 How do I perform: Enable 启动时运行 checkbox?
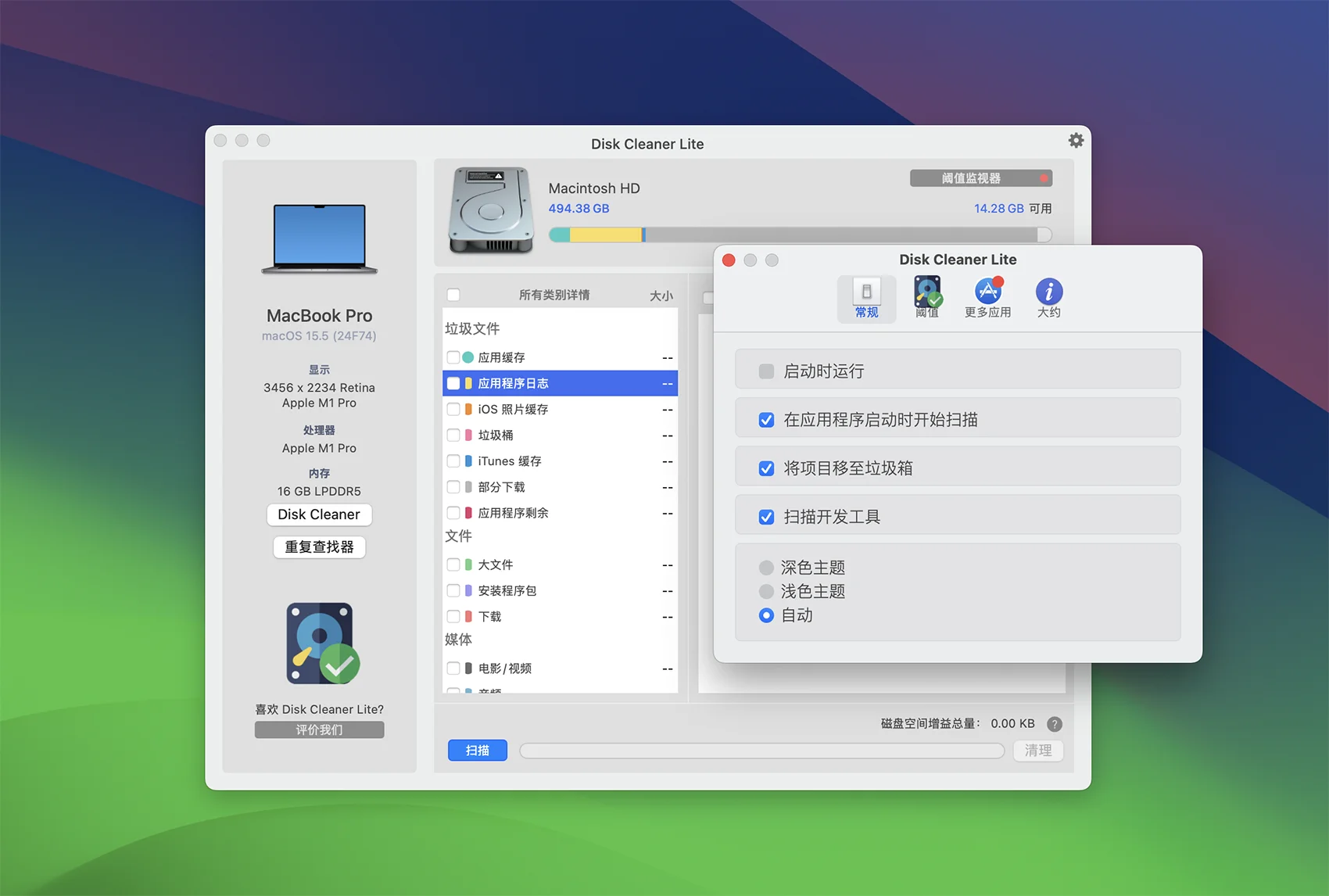(766, 371)
